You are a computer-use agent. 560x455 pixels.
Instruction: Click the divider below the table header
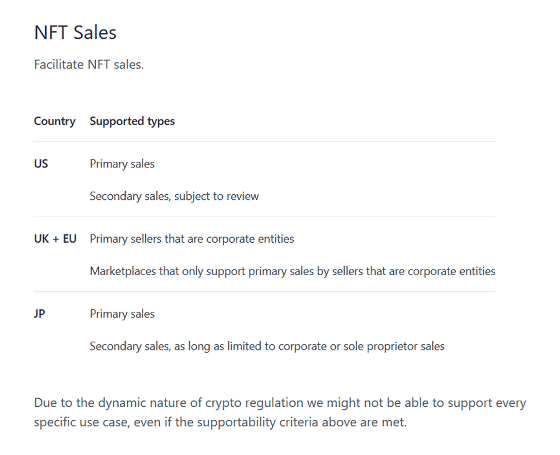[264, 141]
